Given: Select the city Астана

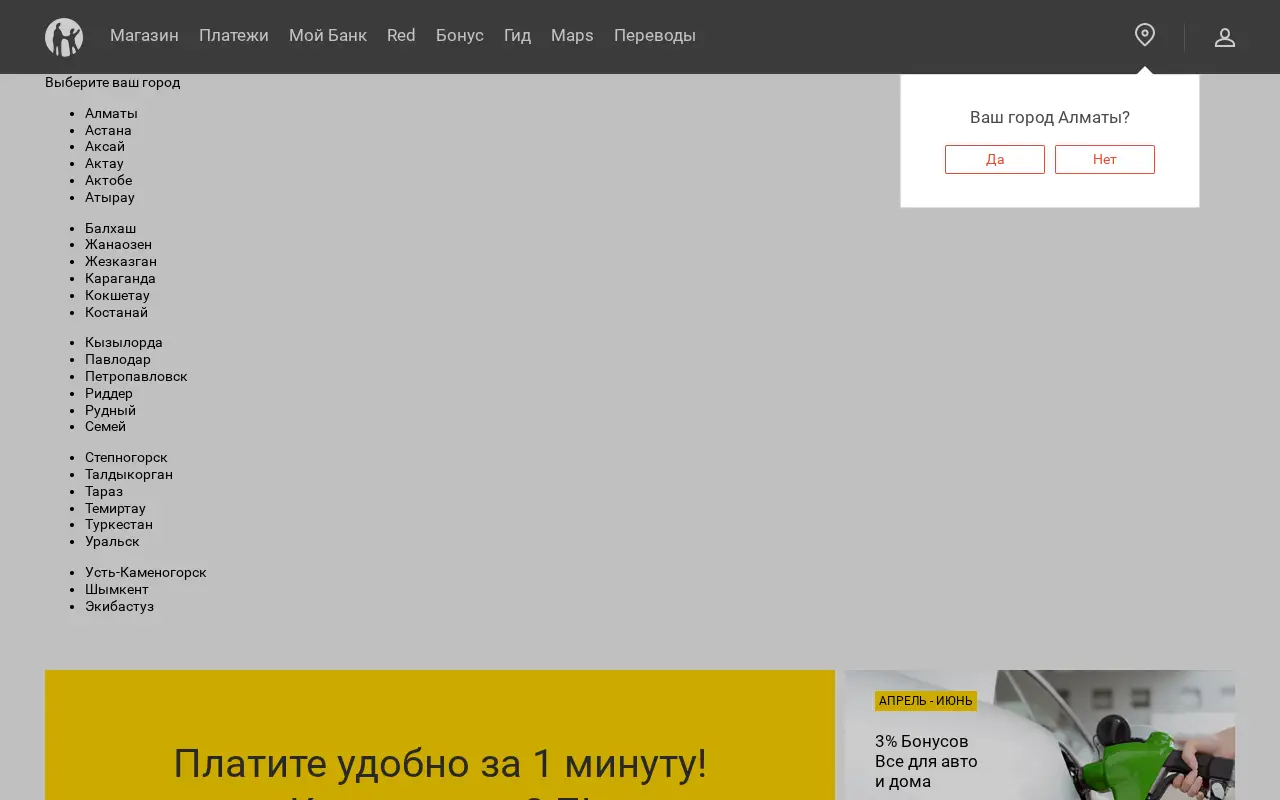Looking at the screenshot, I should coord(108,130).
